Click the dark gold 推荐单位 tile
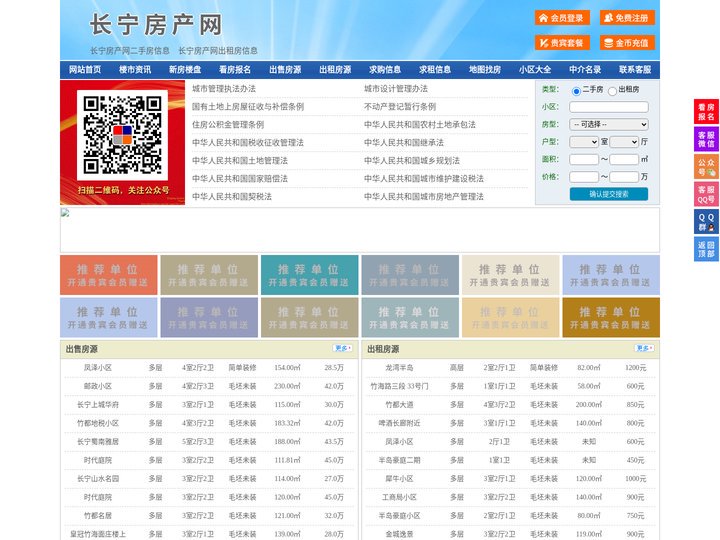This screenshot has height=540, width=720. pos(611,317)
